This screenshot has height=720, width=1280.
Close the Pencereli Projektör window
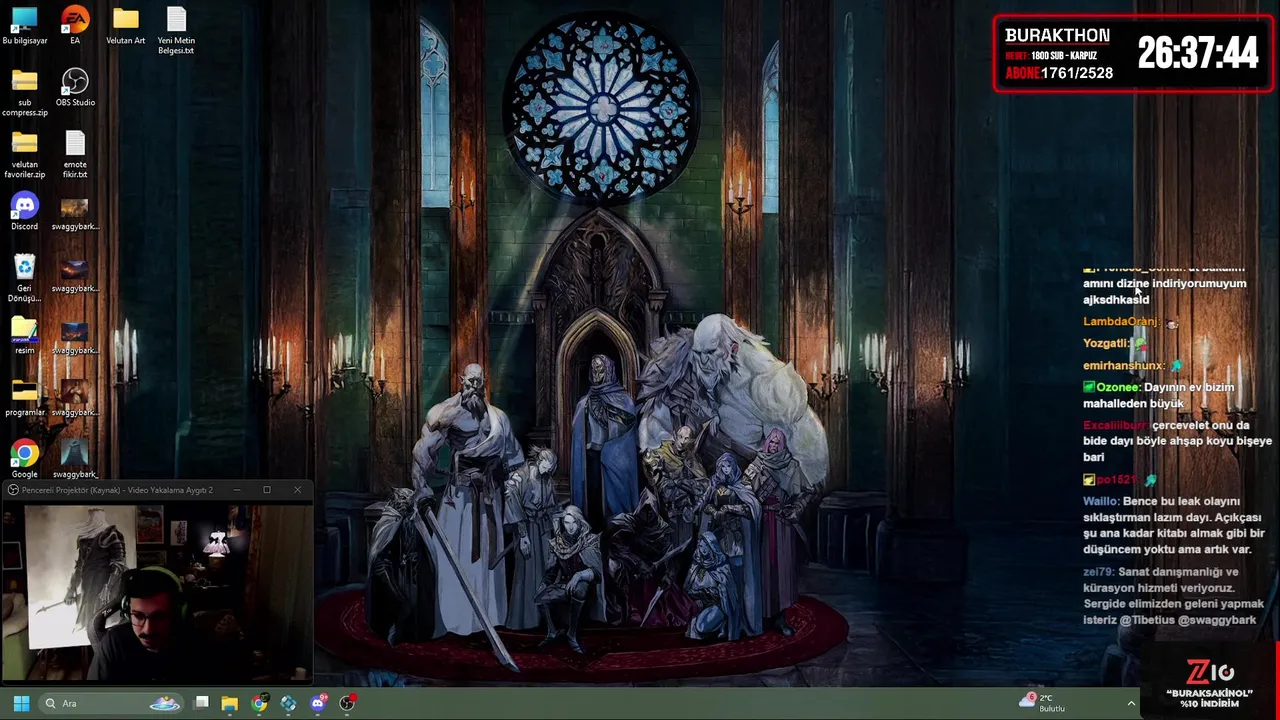point(297,490)
